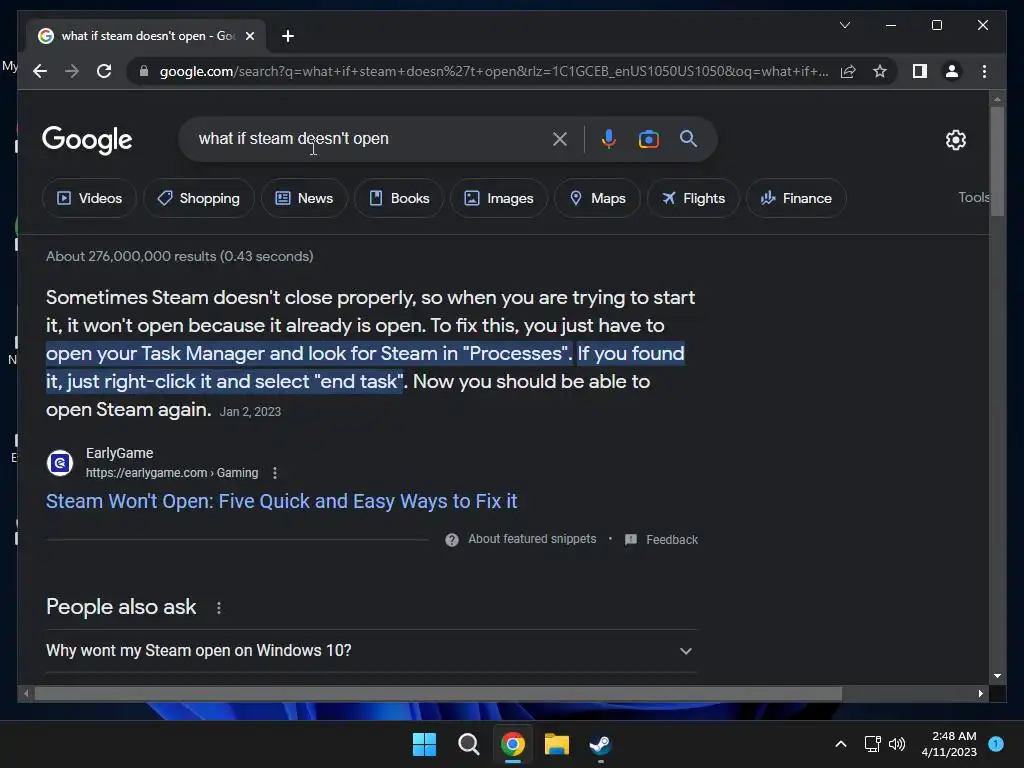Open Windows Search from the taskbar
The width and height of the screenshot is (1024, 768).
click(468, 744)
